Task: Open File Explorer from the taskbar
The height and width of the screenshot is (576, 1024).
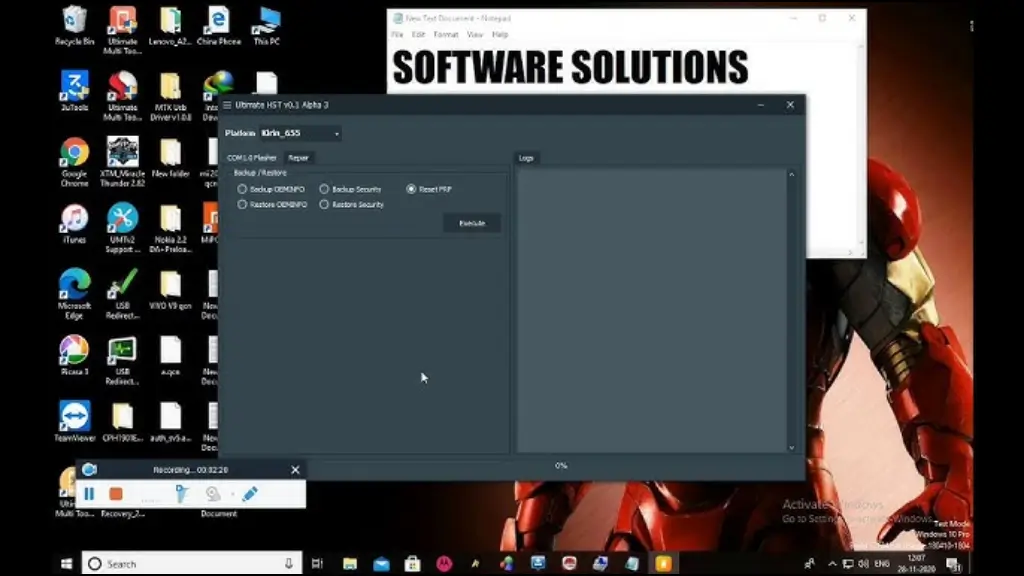Action: coord(350,564)
